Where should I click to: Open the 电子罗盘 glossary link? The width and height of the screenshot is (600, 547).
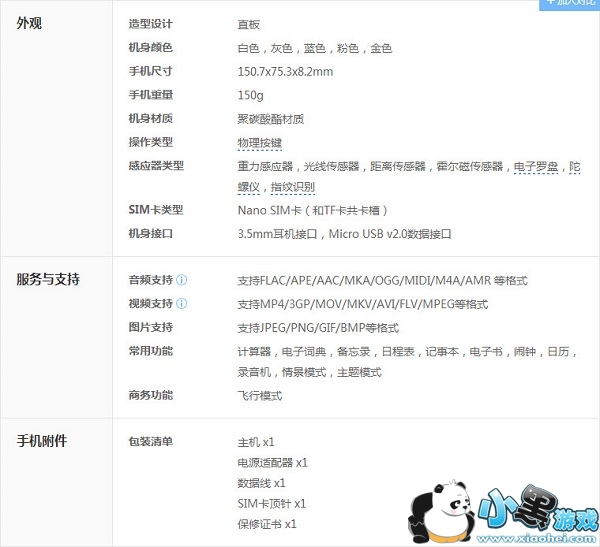point(536,167)
